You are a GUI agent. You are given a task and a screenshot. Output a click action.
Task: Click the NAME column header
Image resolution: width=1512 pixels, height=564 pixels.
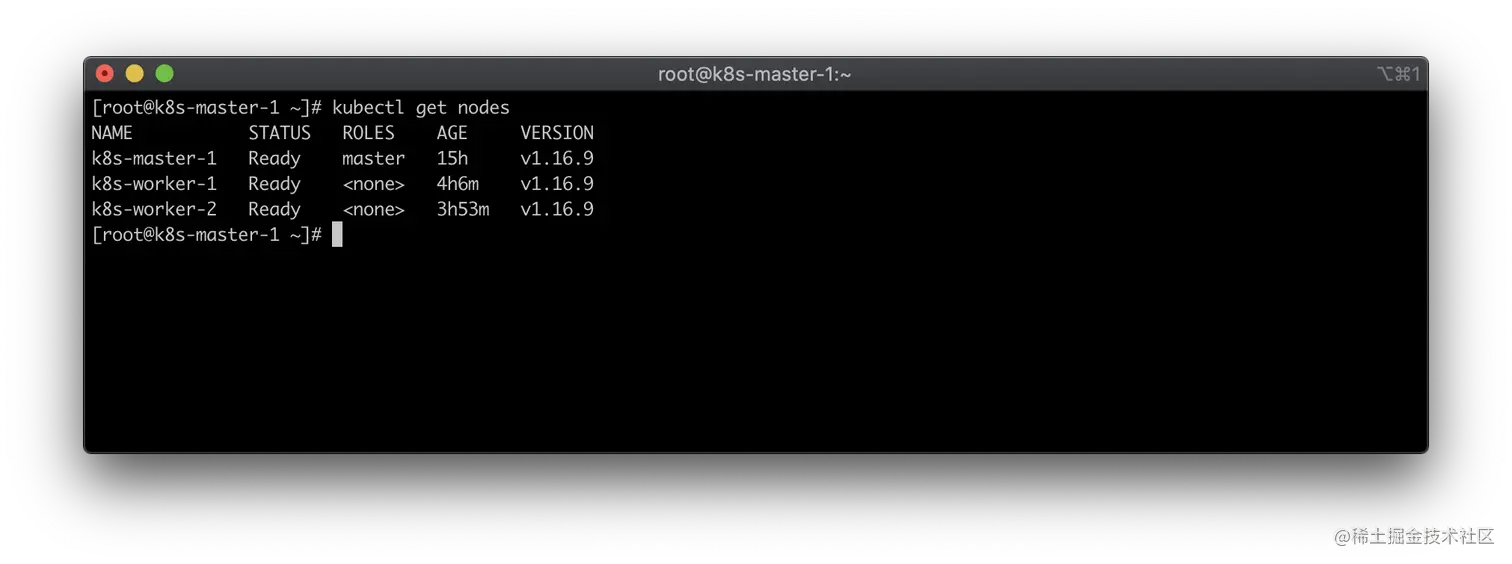pos(112,133)
